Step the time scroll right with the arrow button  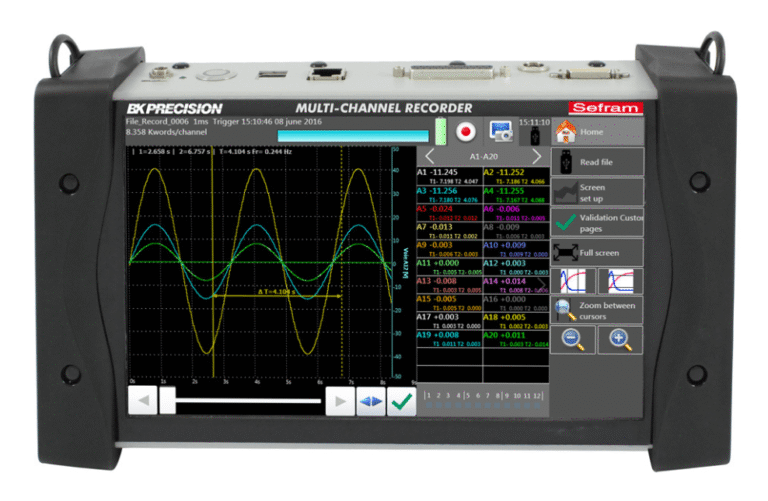(340, 401)
